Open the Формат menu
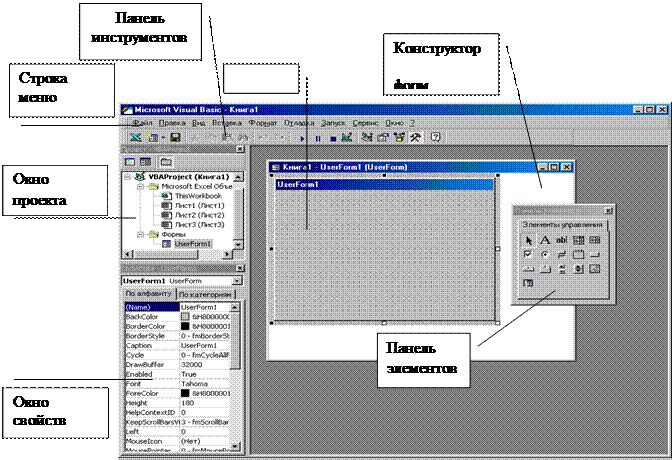The width and height of the screenshot is (672, 460). [263, 123]
